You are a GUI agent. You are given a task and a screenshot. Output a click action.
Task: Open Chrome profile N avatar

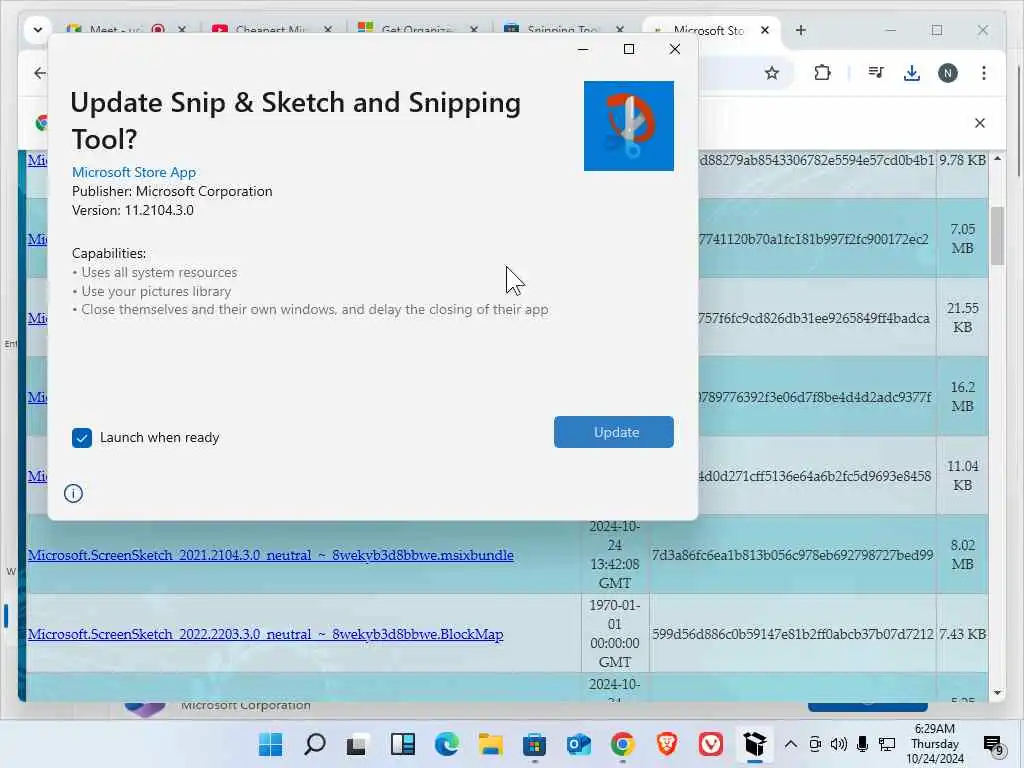click(x=948, y=72)
